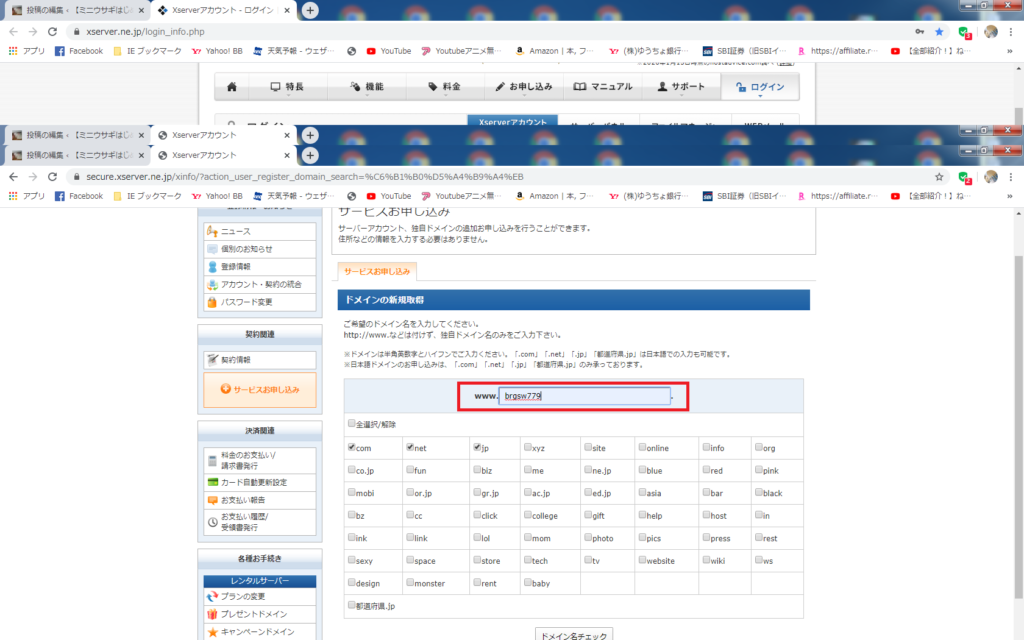Viewport: 1024px width, 640px height.
Task: Open the 登録情報 sidebar item
Action: click(239, 267)
